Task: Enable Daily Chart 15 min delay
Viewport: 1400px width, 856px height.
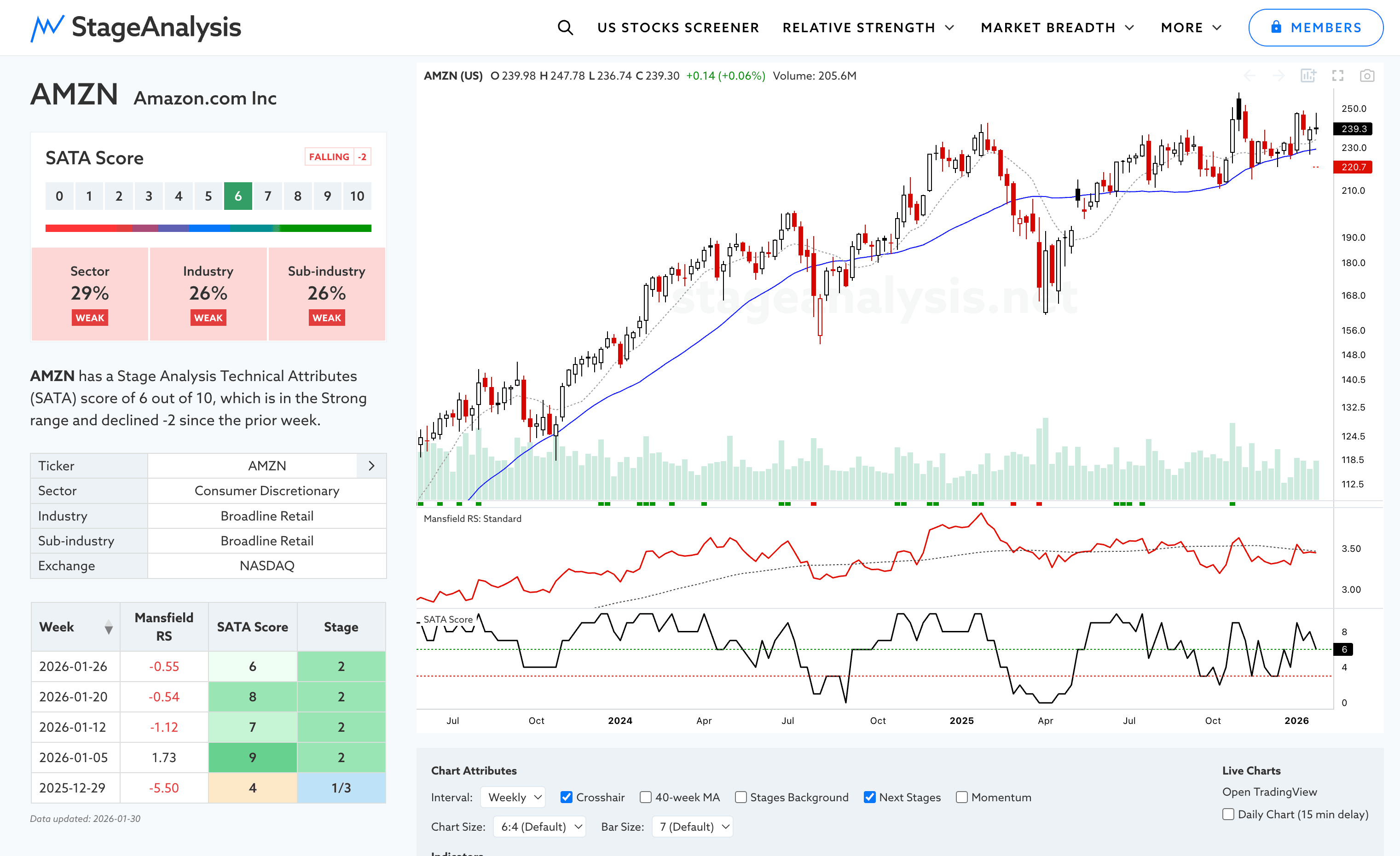Action: [x=1228, y=814]
